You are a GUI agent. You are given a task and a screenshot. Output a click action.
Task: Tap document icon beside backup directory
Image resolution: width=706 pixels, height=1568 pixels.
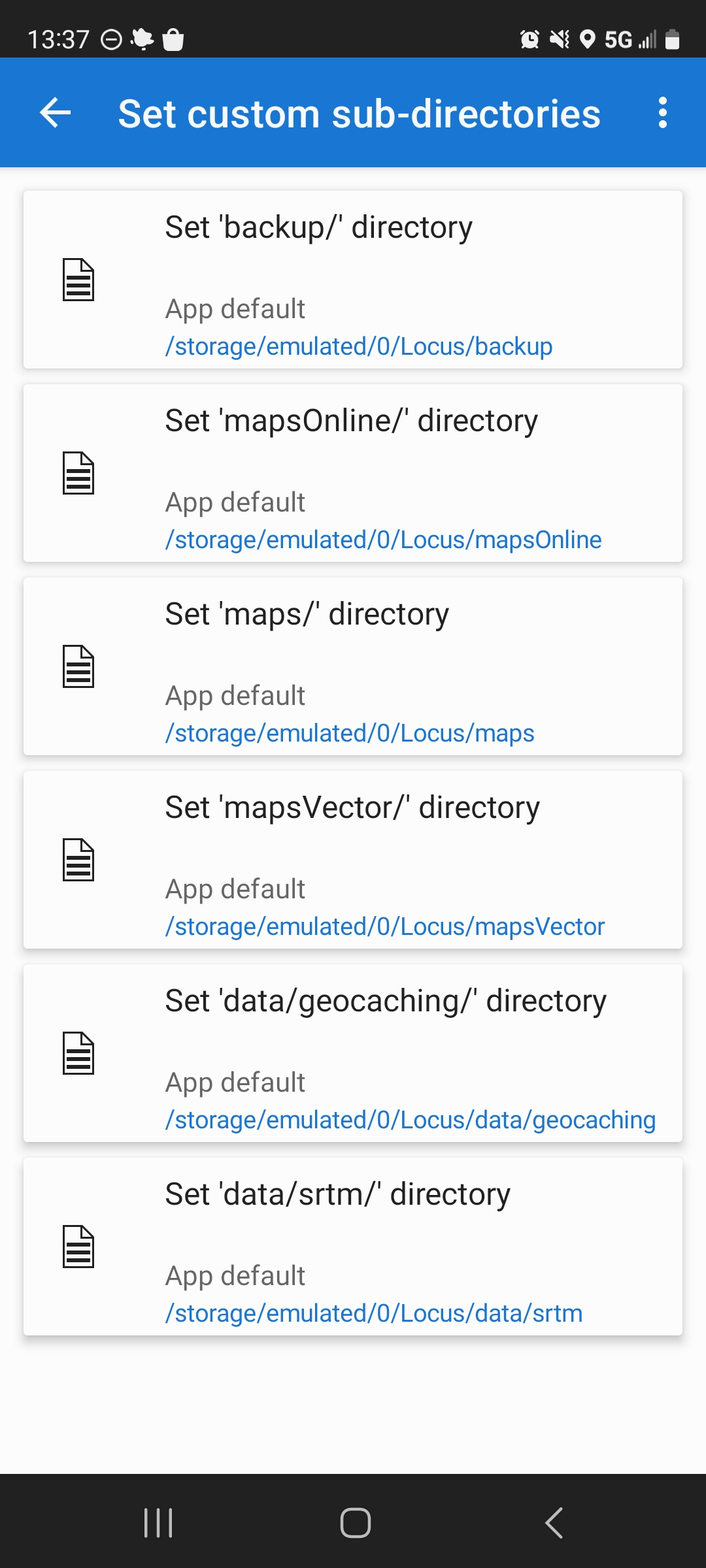pyautogui.click(x=78, y=280)
